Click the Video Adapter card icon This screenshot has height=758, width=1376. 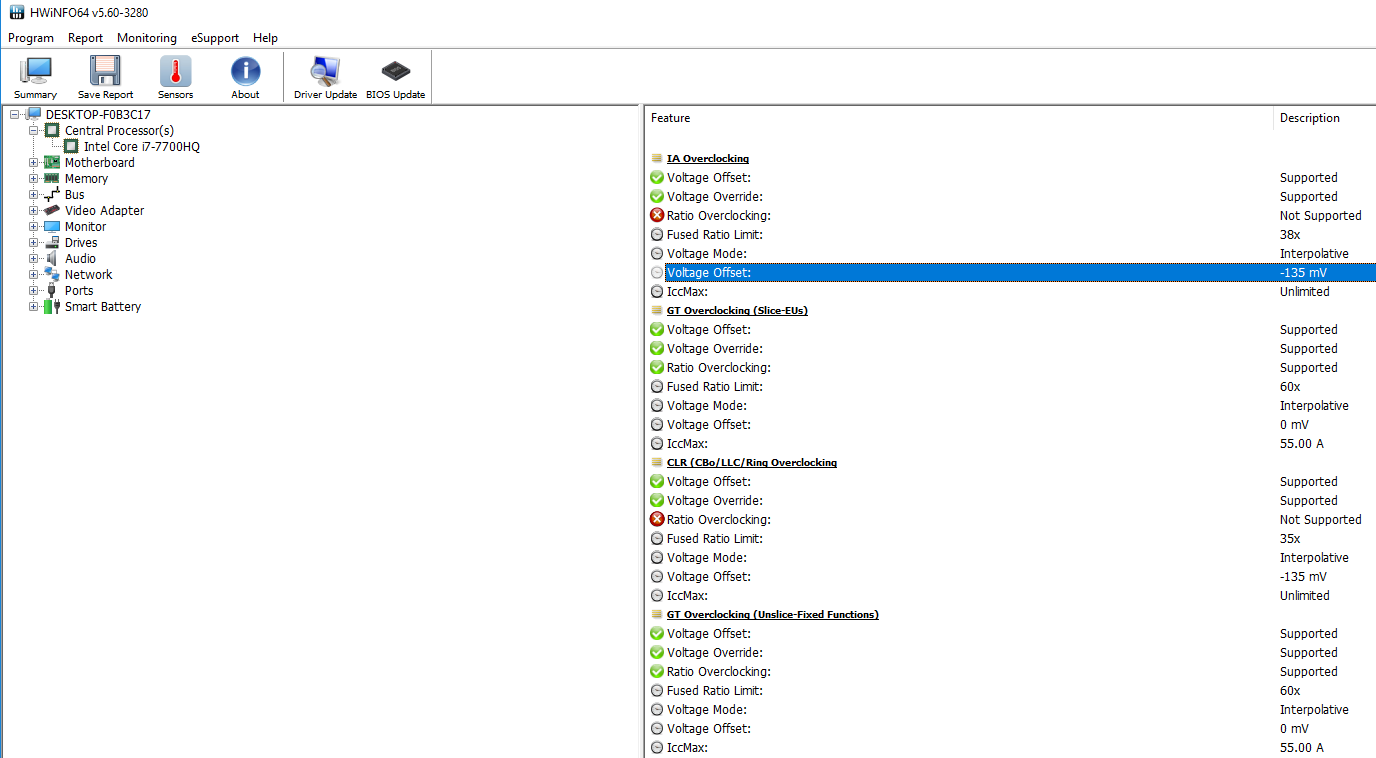pyautogui.click(x=52, y=210)
